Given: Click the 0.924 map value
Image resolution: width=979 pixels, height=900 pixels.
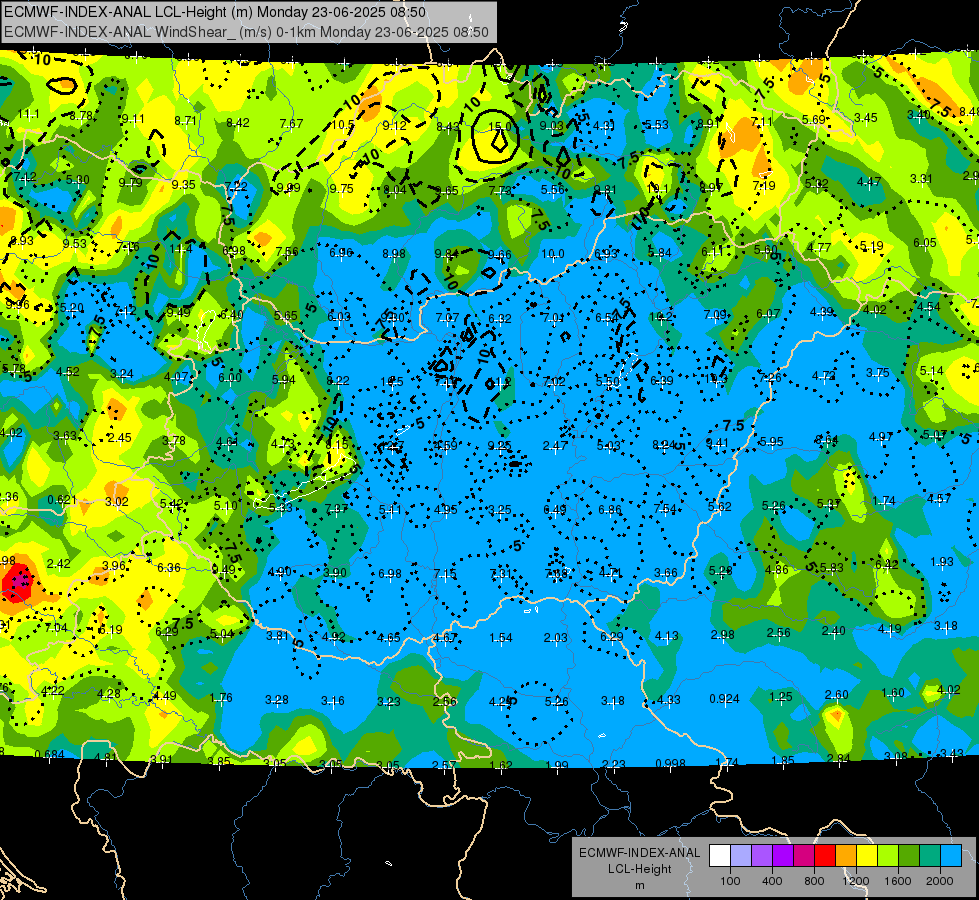Looking at the screenshot, I should click(x=724, y=698).
